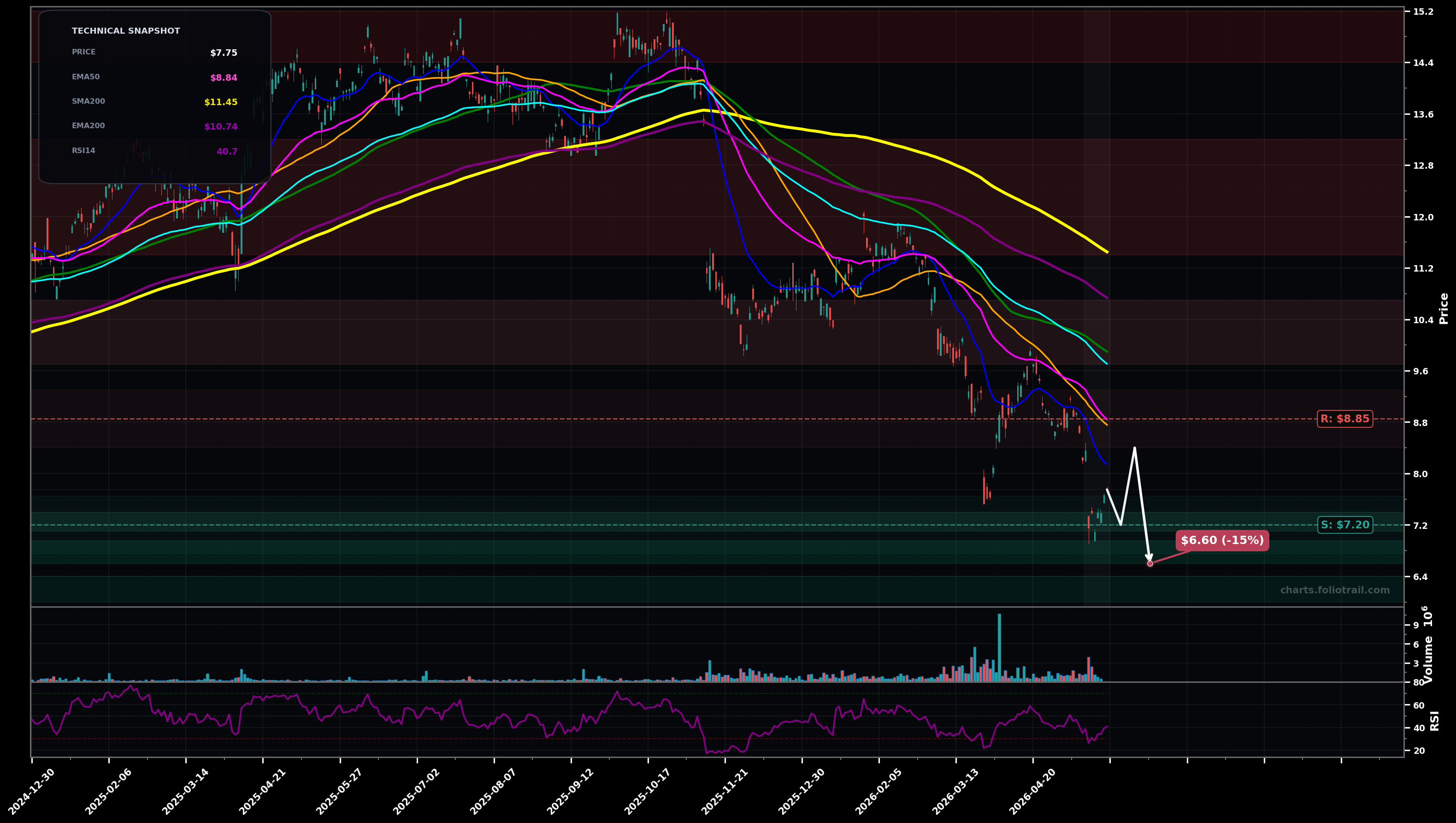Click the 15.2 price axis tick
This screenshot has height=823, width=1456.
pos(1423,12)
